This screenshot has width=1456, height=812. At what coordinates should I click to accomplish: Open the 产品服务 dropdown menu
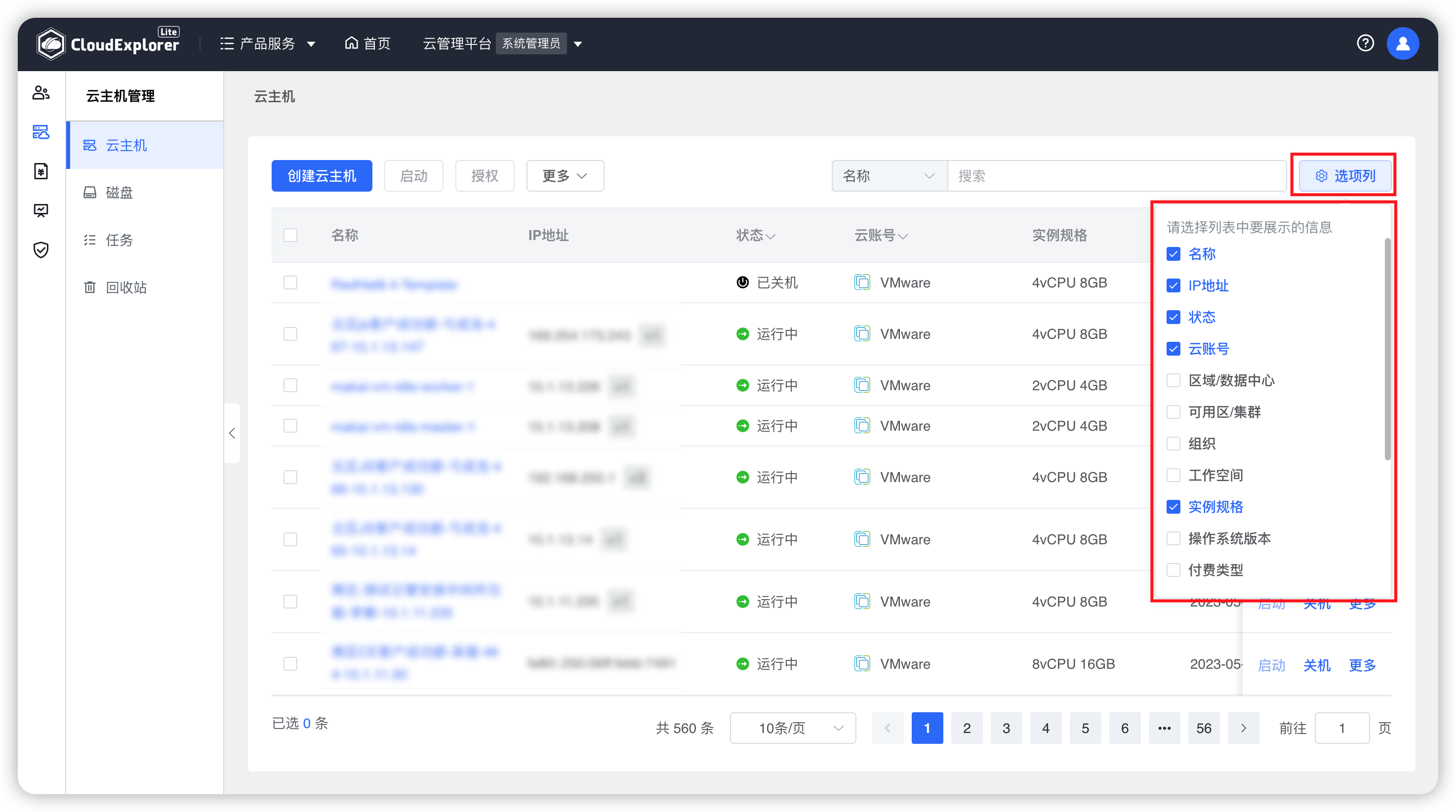pos(267,43)
